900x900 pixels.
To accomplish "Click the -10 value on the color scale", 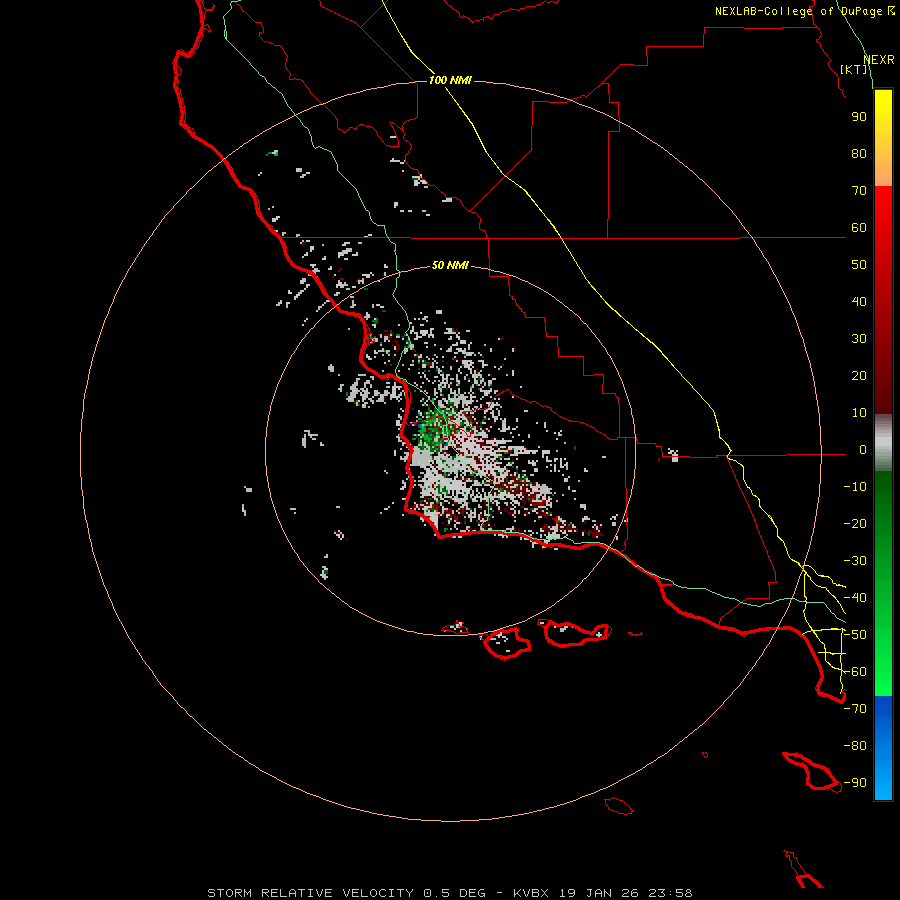I will click(855, 487).
